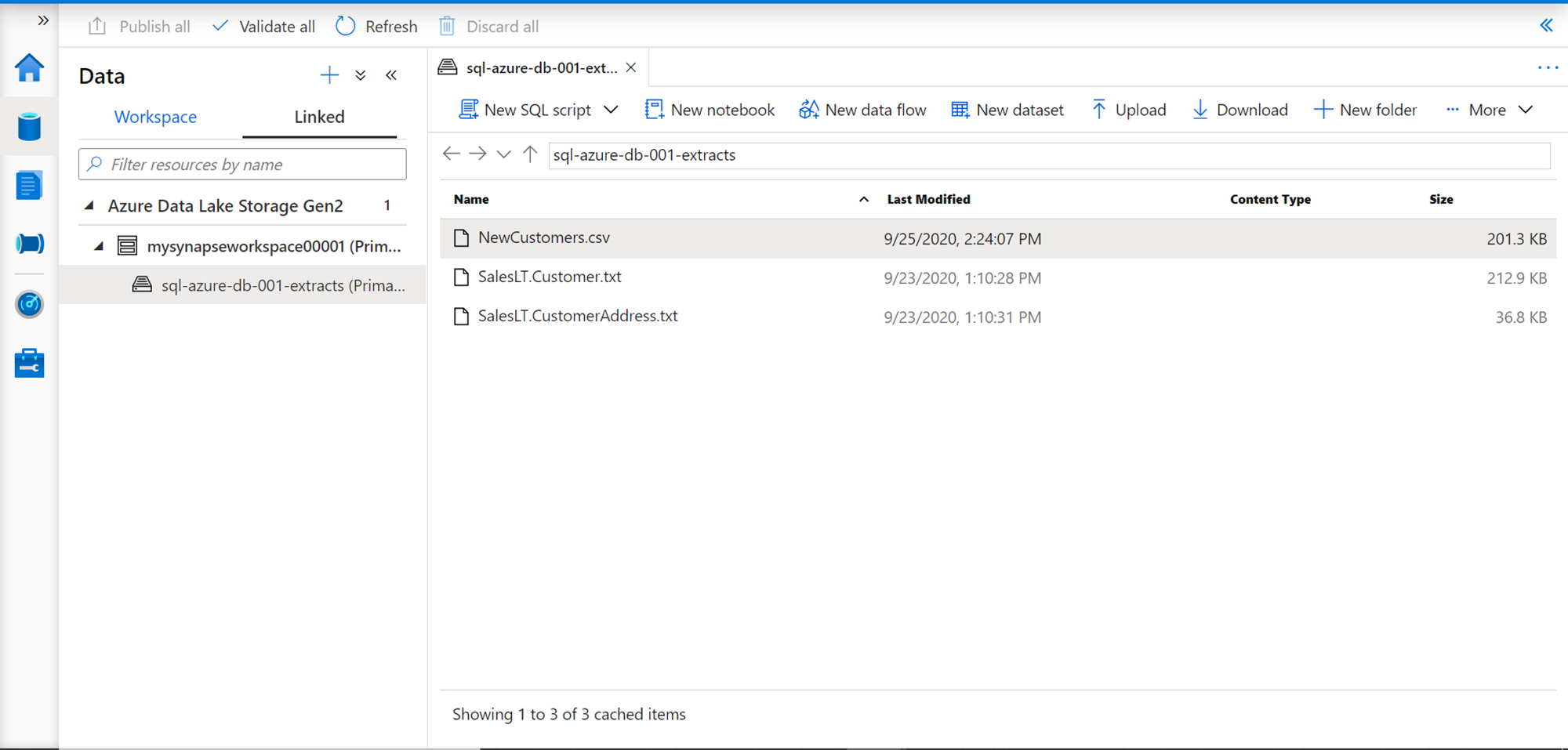Click the SalesLT.CustomerAddress.txt file icon
1568x750 pixels.
(x=462, y=317)
